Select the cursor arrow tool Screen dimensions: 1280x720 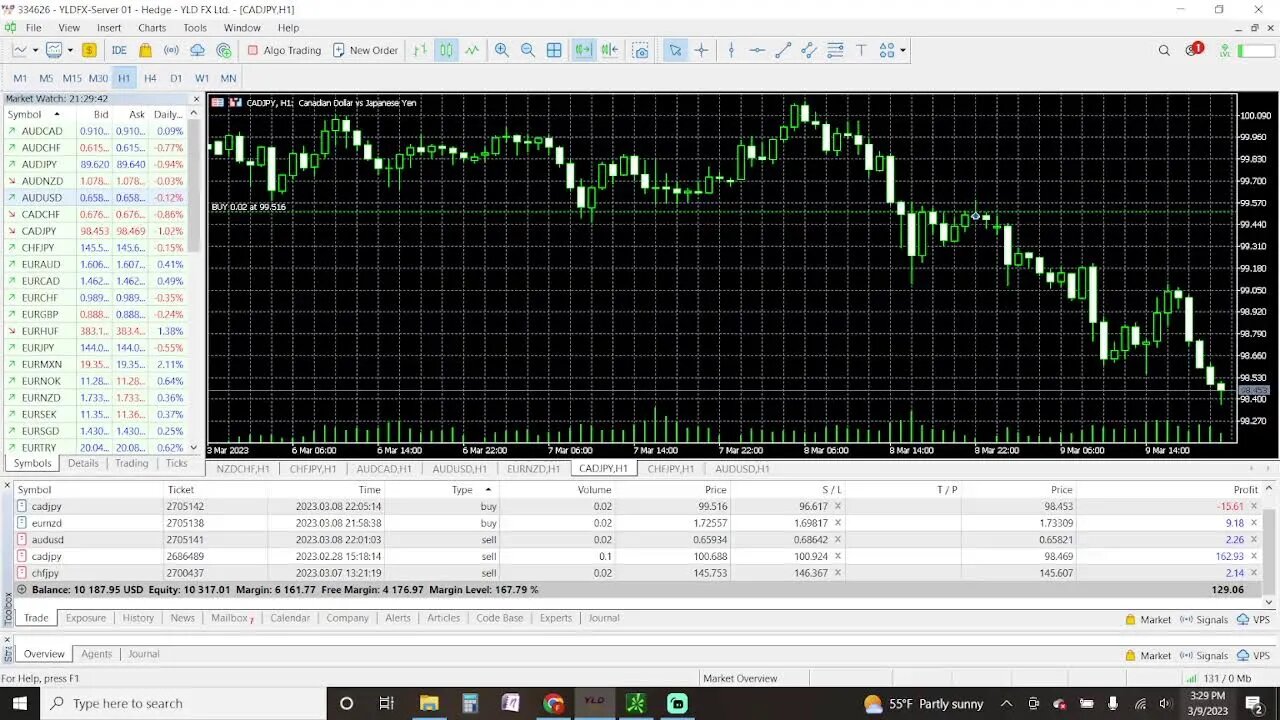(x=675, y=50)
